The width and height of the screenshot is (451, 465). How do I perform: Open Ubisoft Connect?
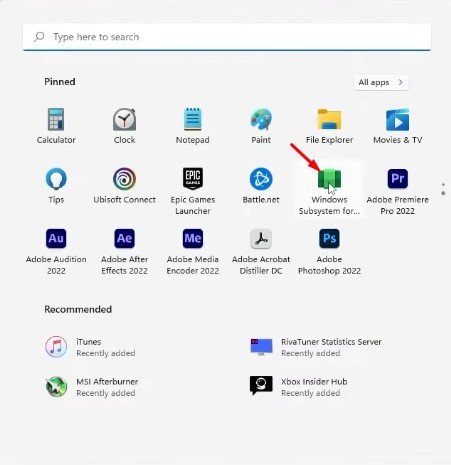(x=124, y=186)
